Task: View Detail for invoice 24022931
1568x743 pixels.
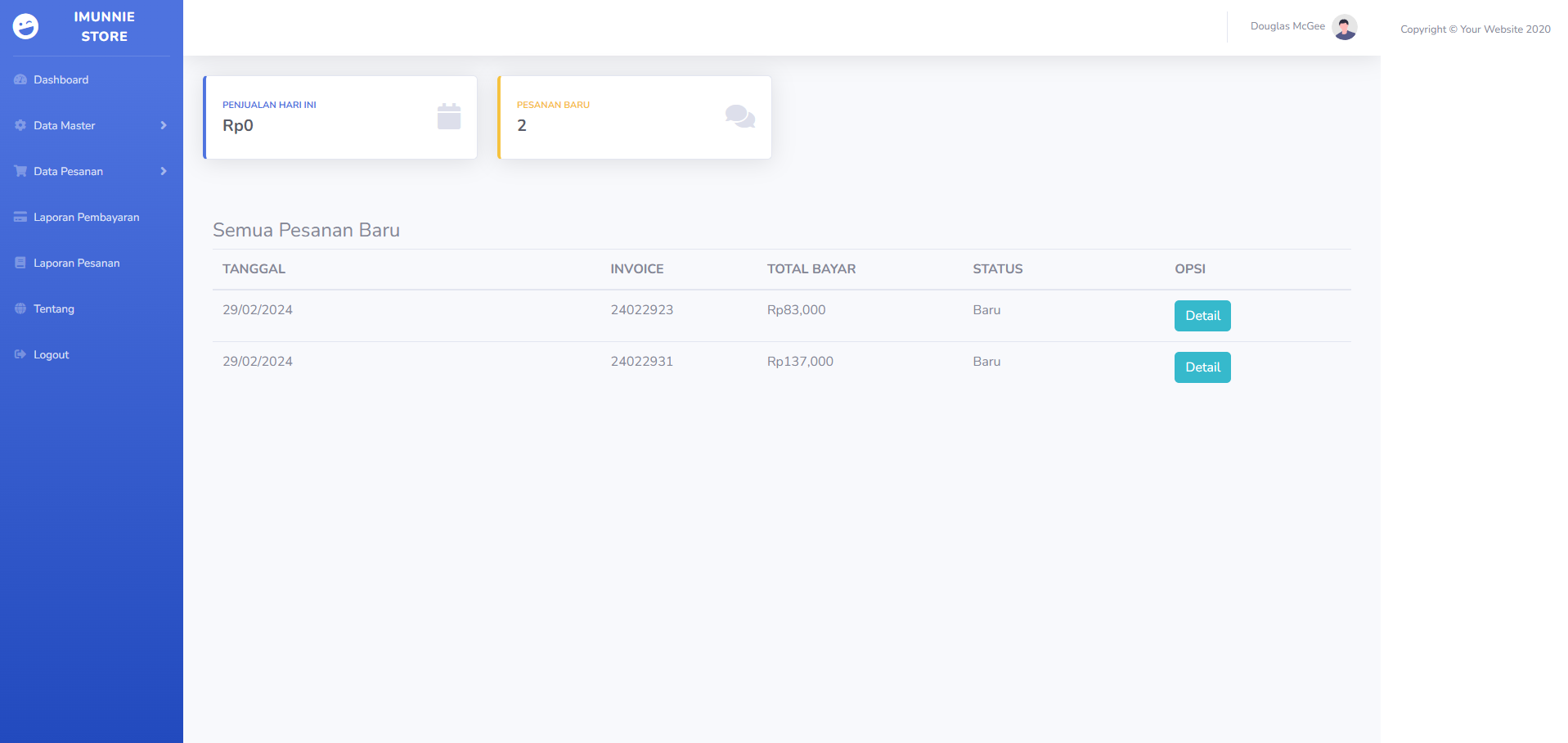Action: click(x=1202, y=367)
